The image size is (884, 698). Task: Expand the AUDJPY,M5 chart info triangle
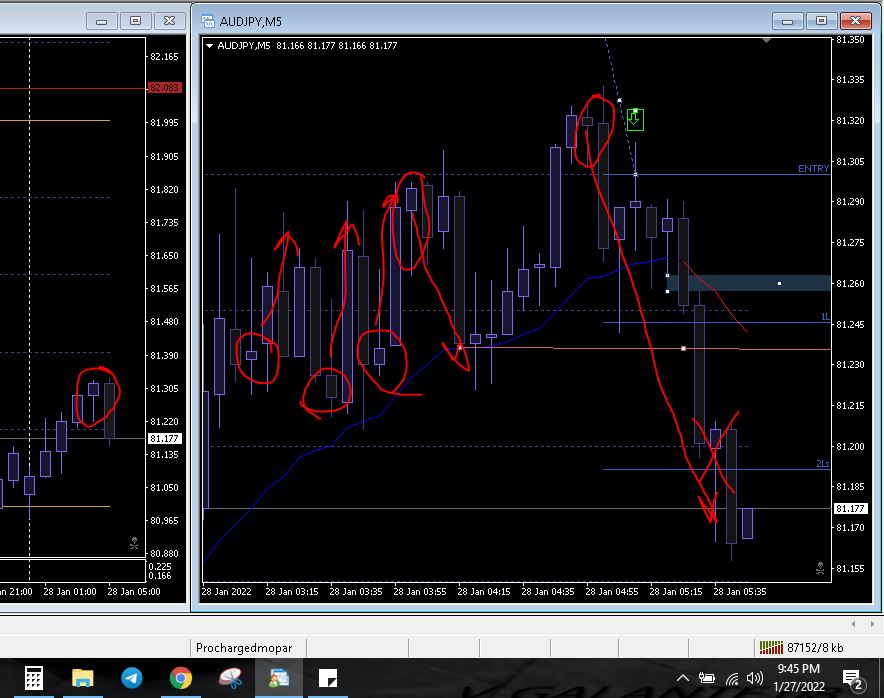pos(209,45)
